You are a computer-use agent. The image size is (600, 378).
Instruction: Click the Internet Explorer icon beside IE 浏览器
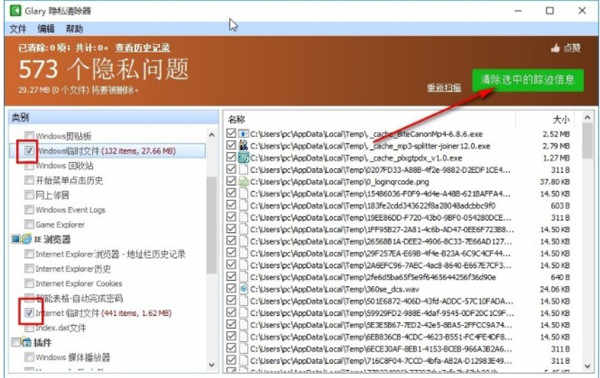click(26, 239)
